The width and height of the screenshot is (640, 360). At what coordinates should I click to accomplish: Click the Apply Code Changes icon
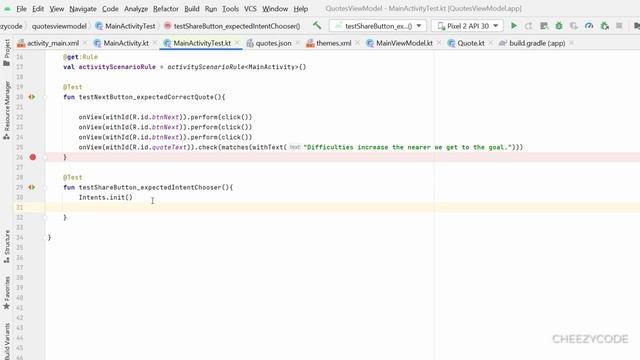point(544,26)
